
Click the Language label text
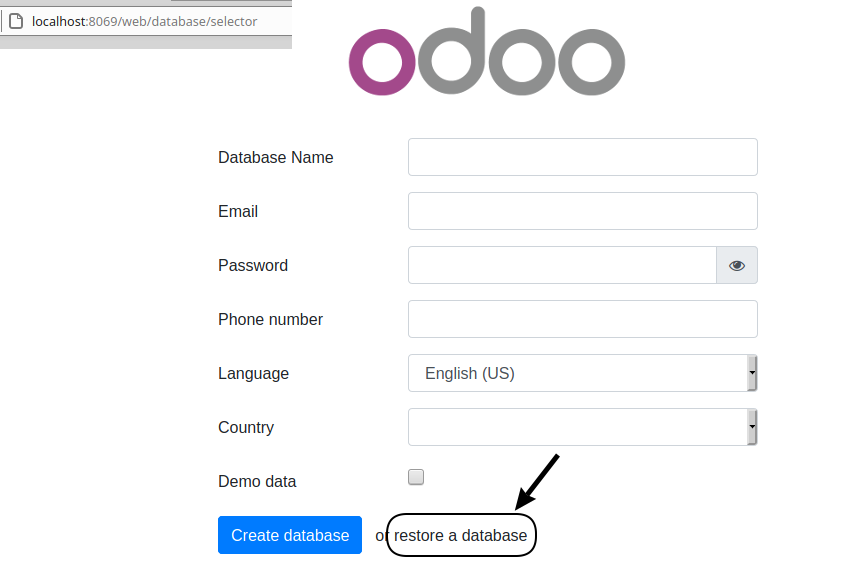(x=253, y=373)
